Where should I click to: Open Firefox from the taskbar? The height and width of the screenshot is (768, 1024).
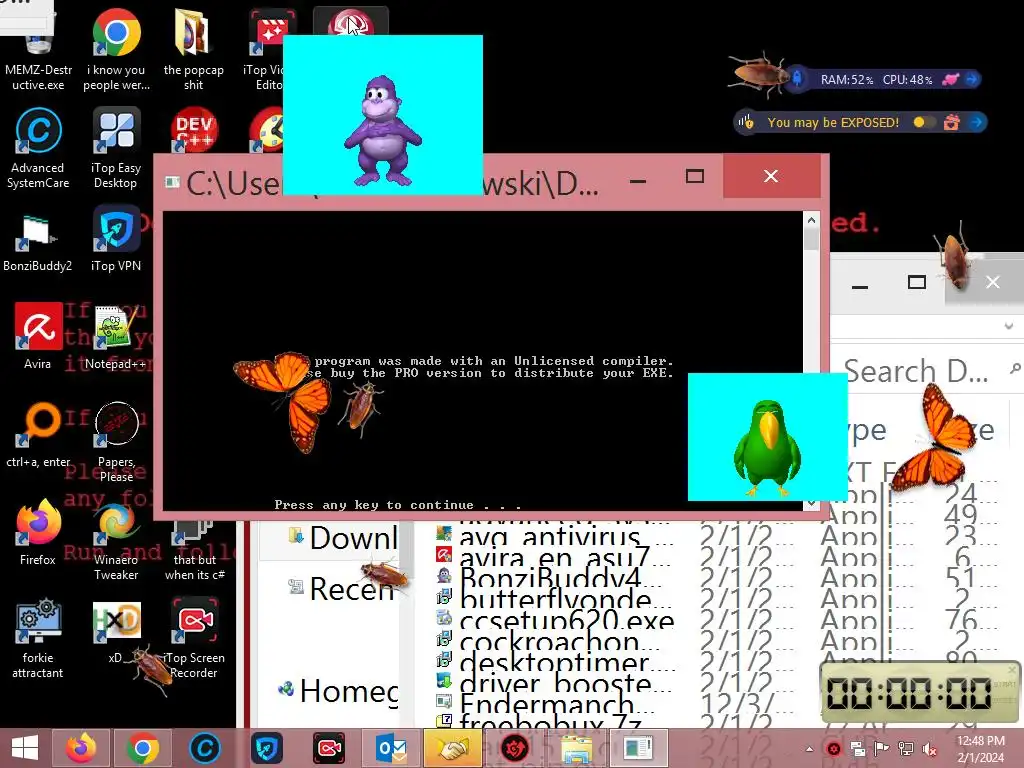[81, 748]
